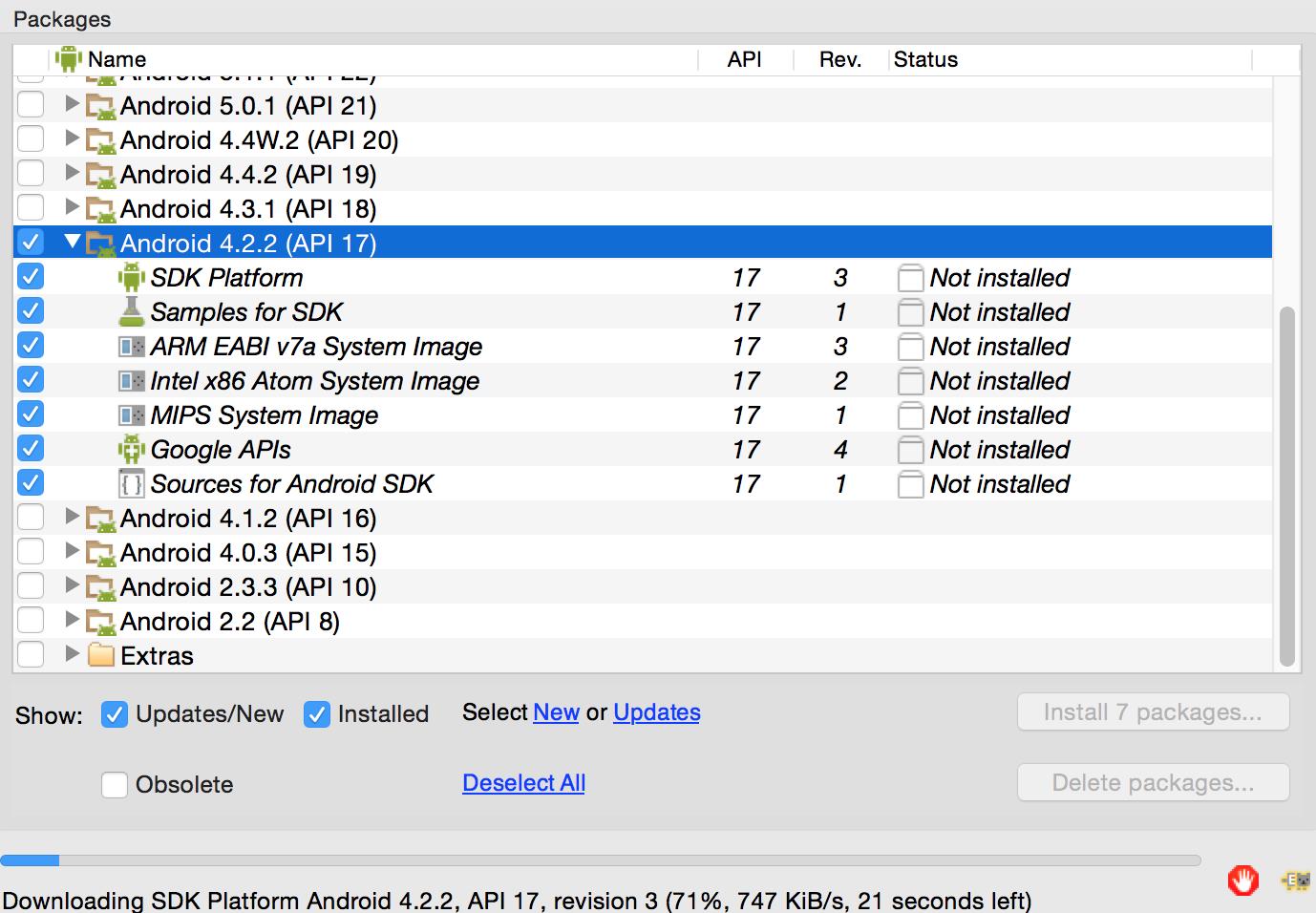Click the Google APIs not-installed status icon
This screenshot has height=913, width=1316.
911,450
